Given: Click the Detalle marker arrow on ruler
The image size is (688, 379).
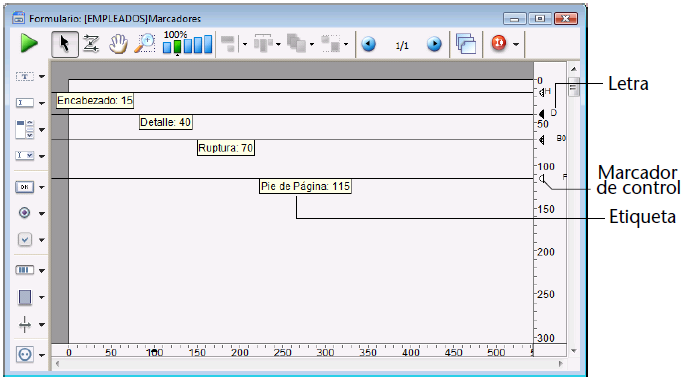Looking at the screenshot, I should pyautogui.click(x=541, y=114).
